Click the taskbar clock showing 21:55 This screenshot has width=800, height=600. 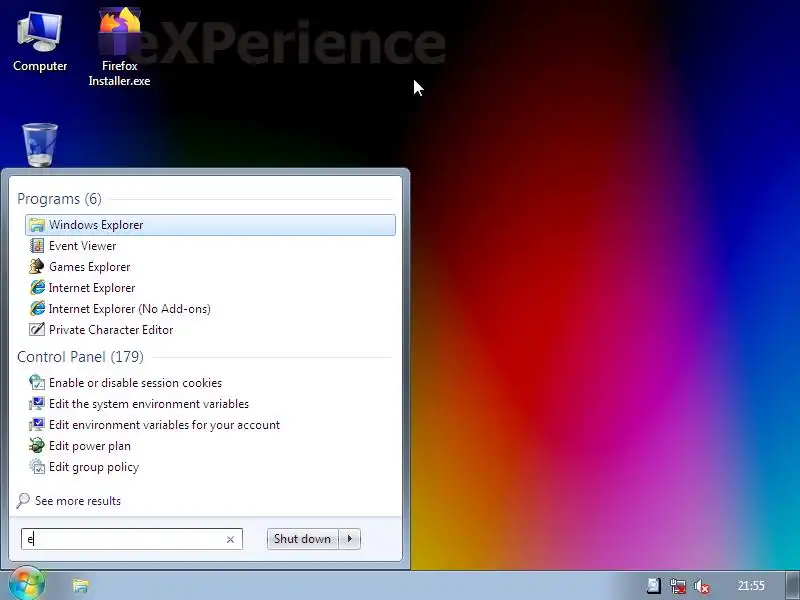[751, 586]
